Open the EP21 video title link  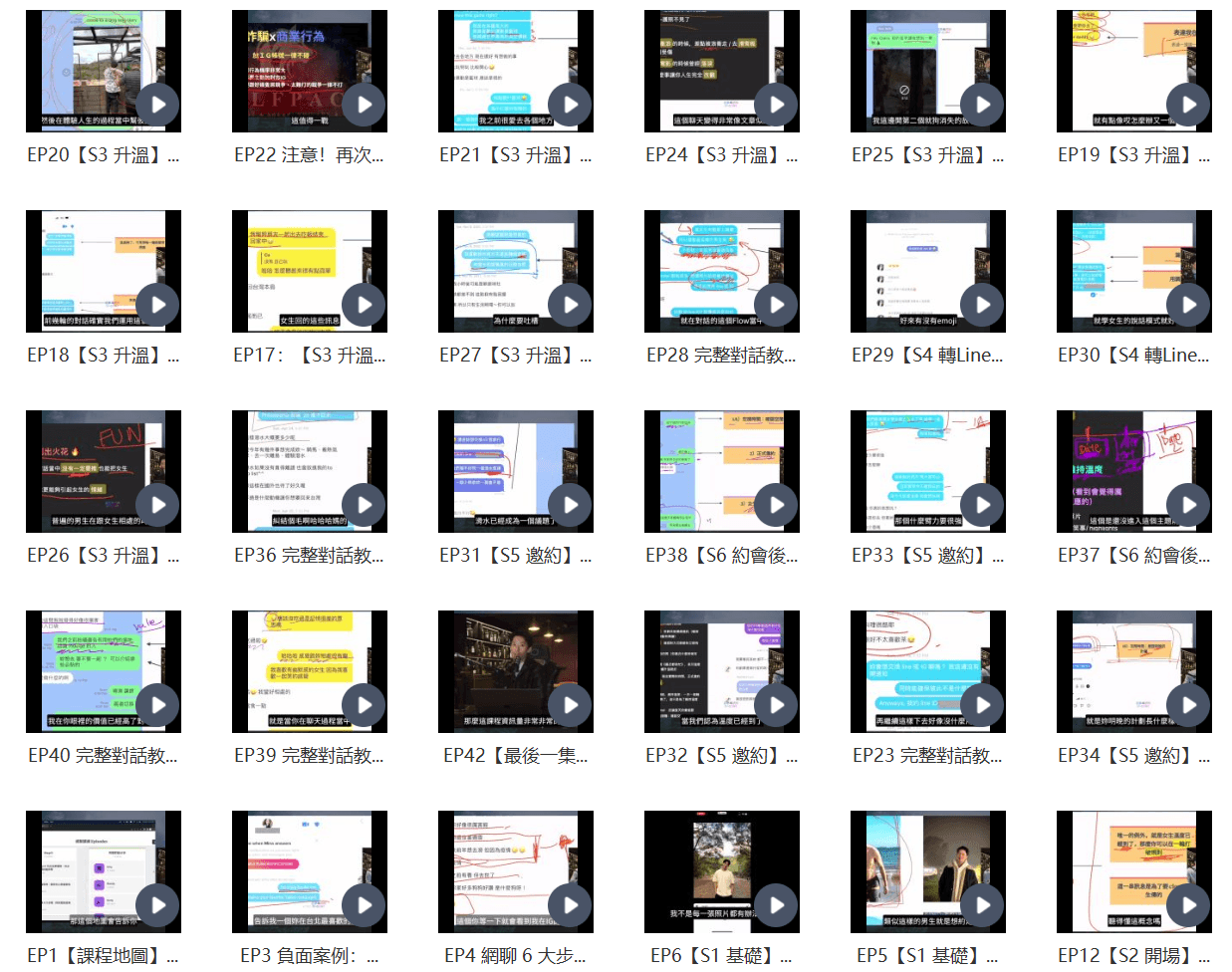point(515,155)
